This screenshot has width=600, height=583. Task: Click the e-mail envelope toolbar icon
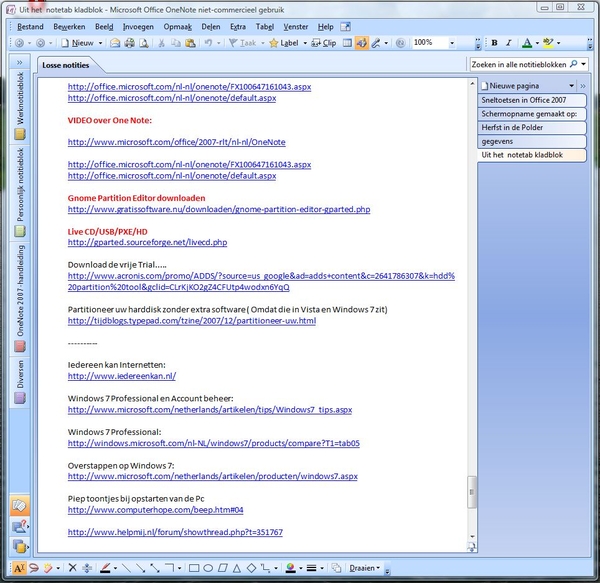coord(115,43)
